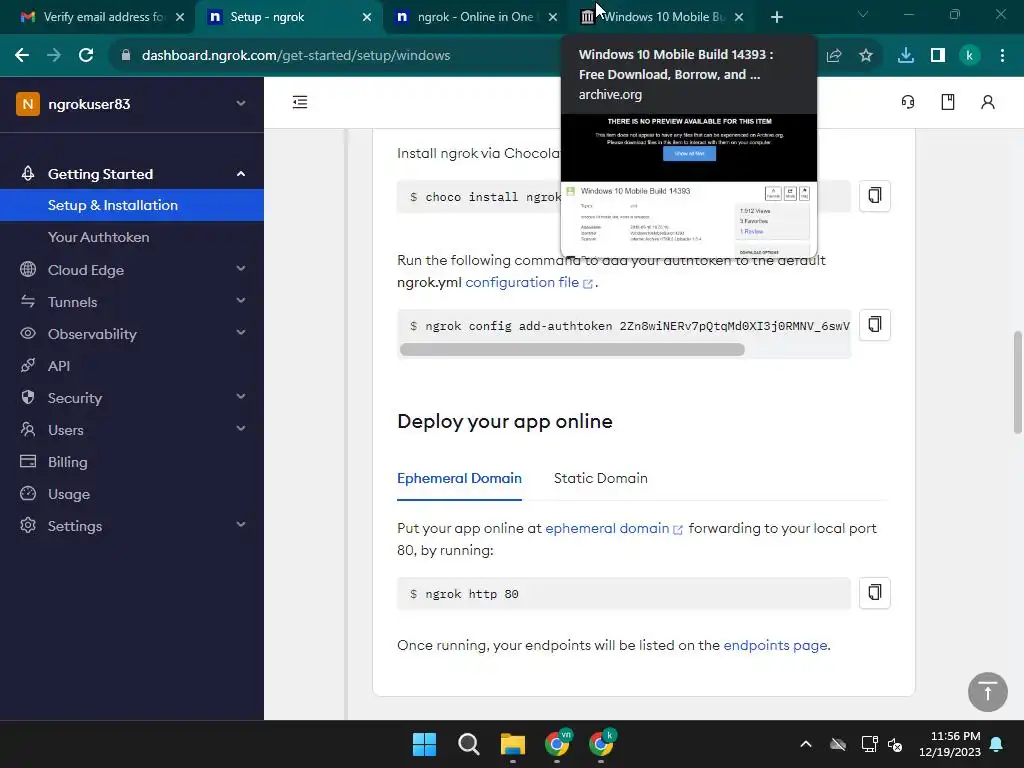Expand the Users chevron
The height and width of the screenshot is (768, 1024).
(241, 428)
